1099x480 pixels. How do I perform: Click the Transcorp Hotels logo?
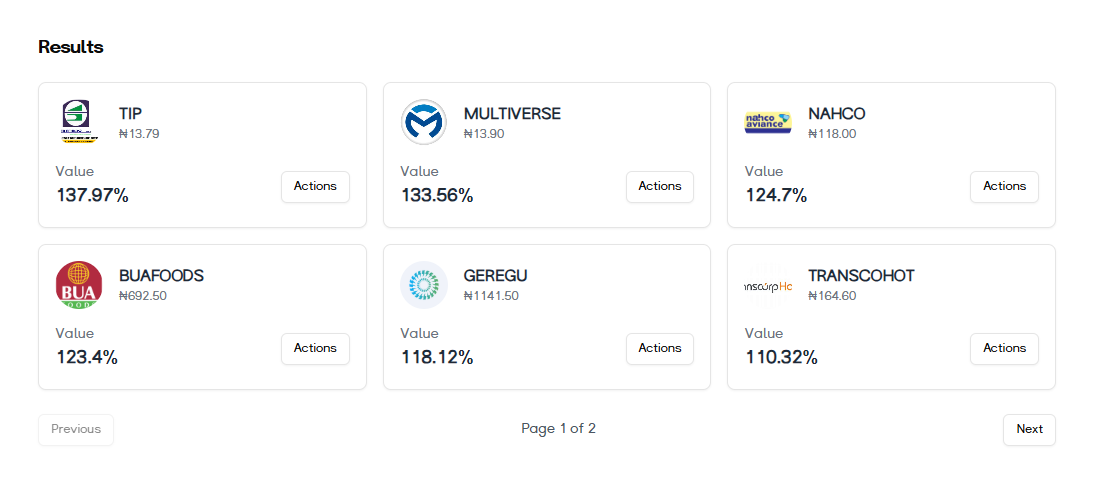[768, 286]
